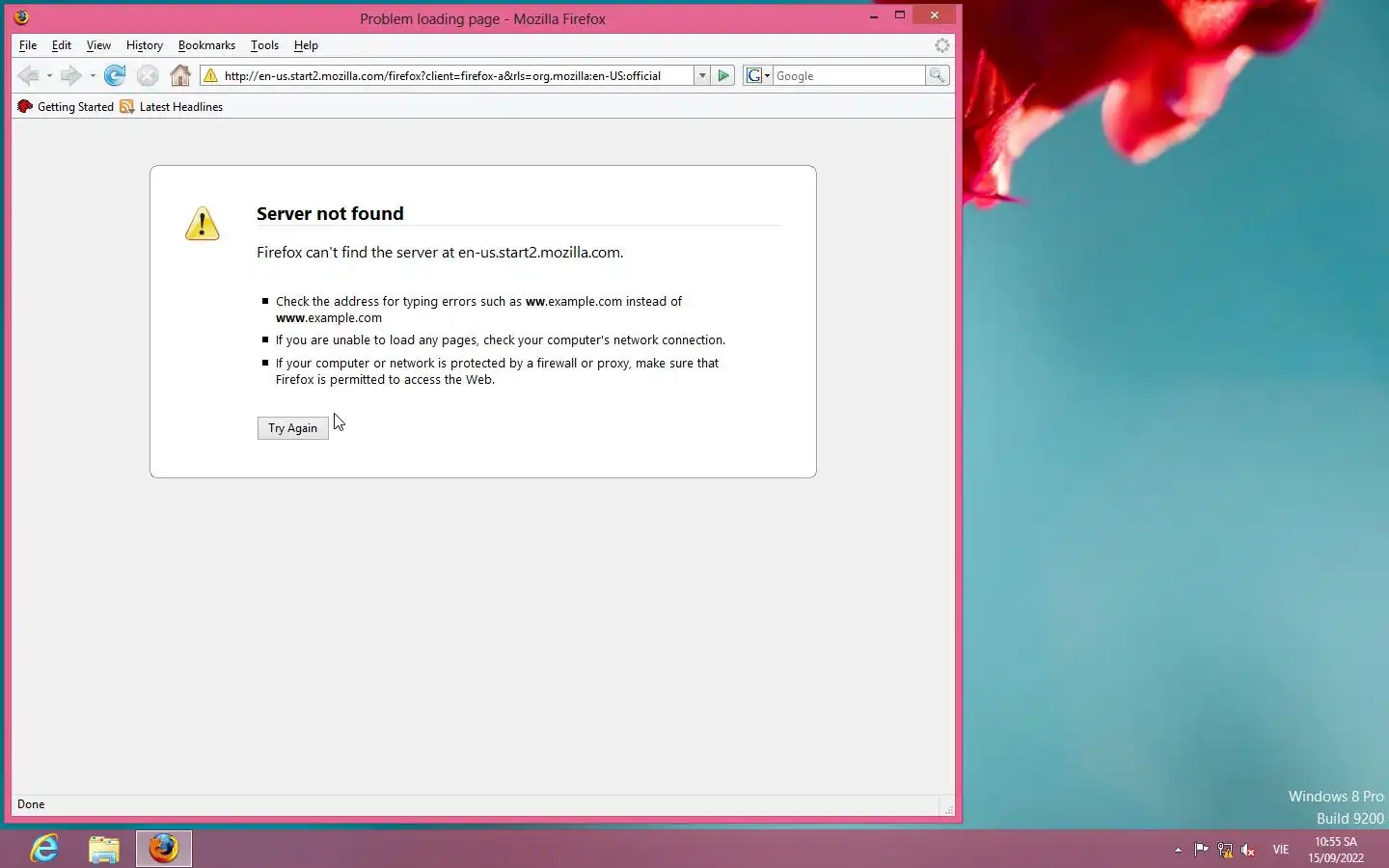The width and height of the screenshot is (1389, 868).
Task: Open the Edit menu
Action: (x=62, y=45)
